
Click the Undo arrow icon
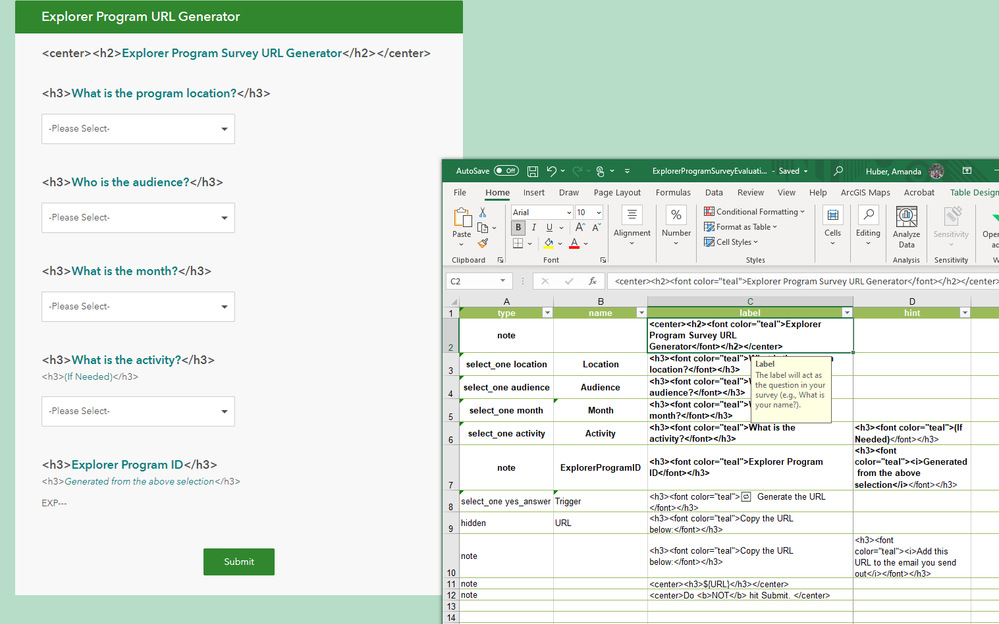tap(552, 171)
